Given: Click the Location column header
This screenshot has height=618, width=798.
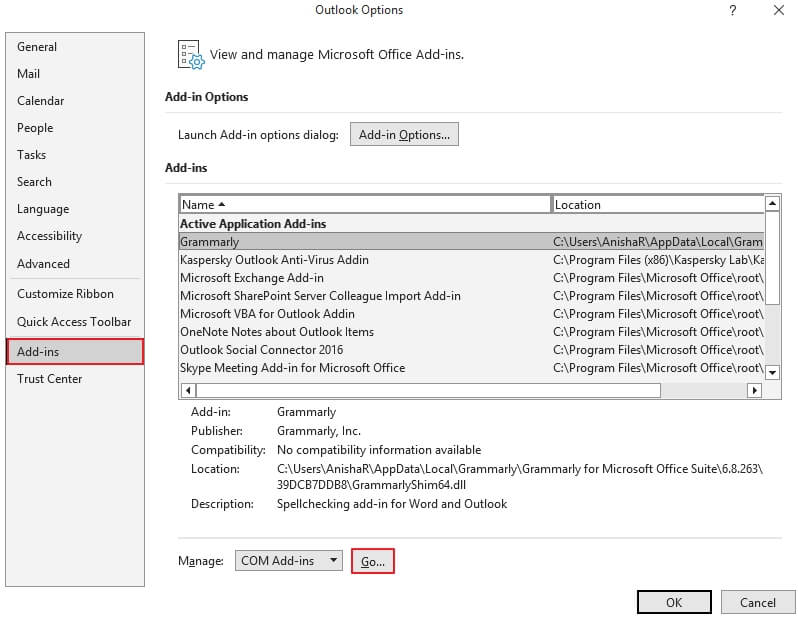Looking at the screenshot, I should [x=658, y=205].
